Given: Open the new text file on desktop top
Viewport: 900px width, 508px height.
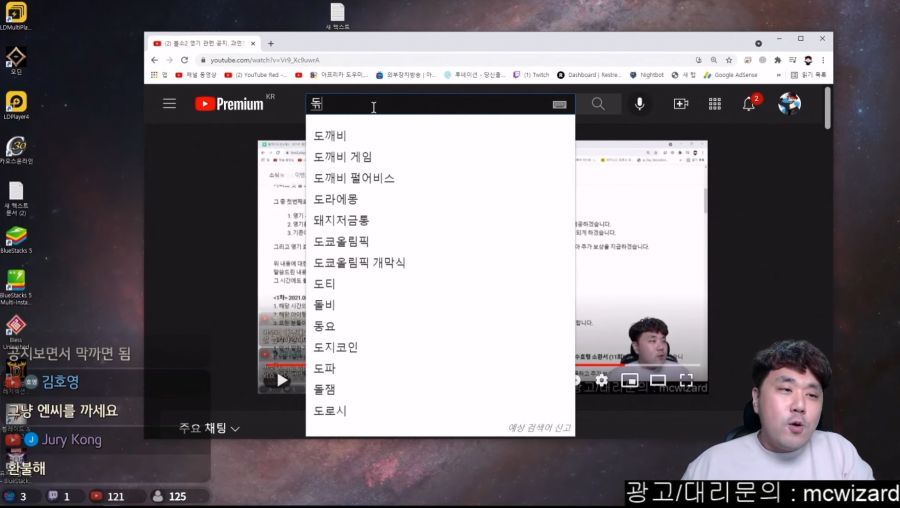Looking at the screenshot, I should (x=338, y=16).
